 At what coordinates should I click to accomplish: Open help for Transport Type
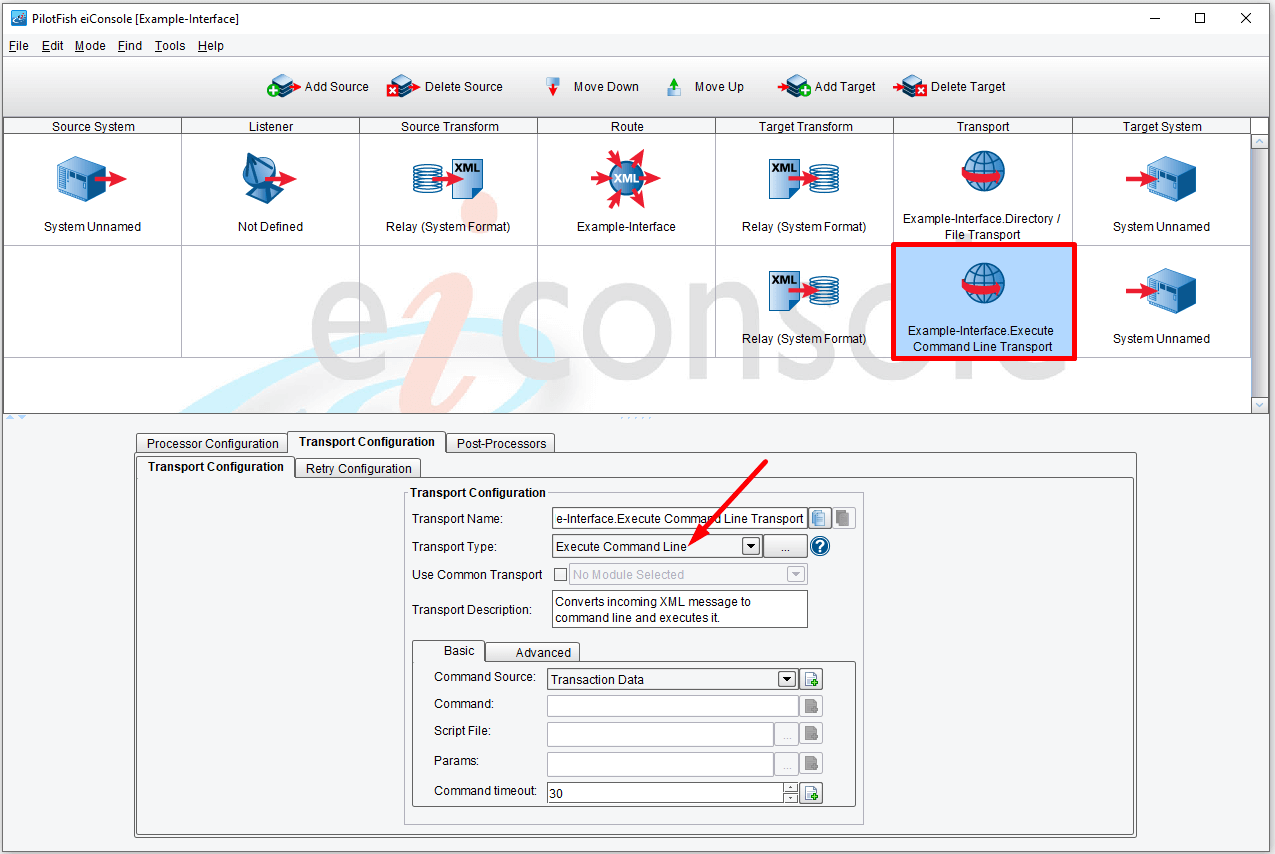point(820,546)
